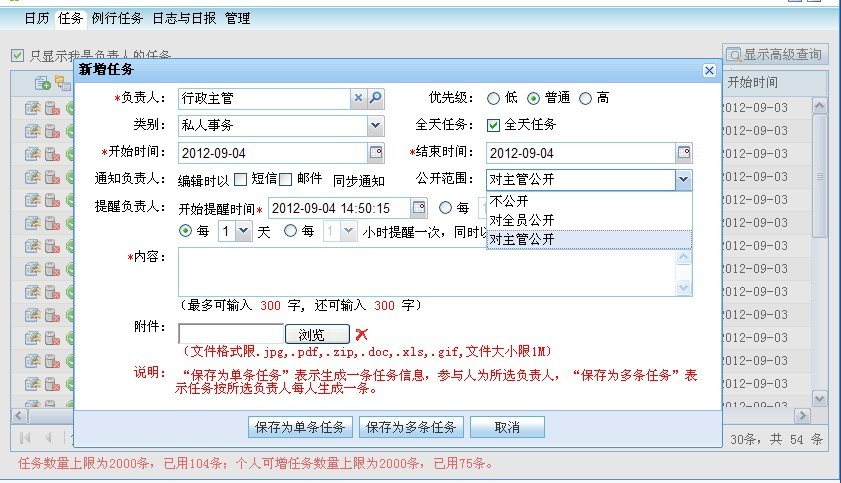
Task: Click the add task icon in grid header
Action: 42,83
